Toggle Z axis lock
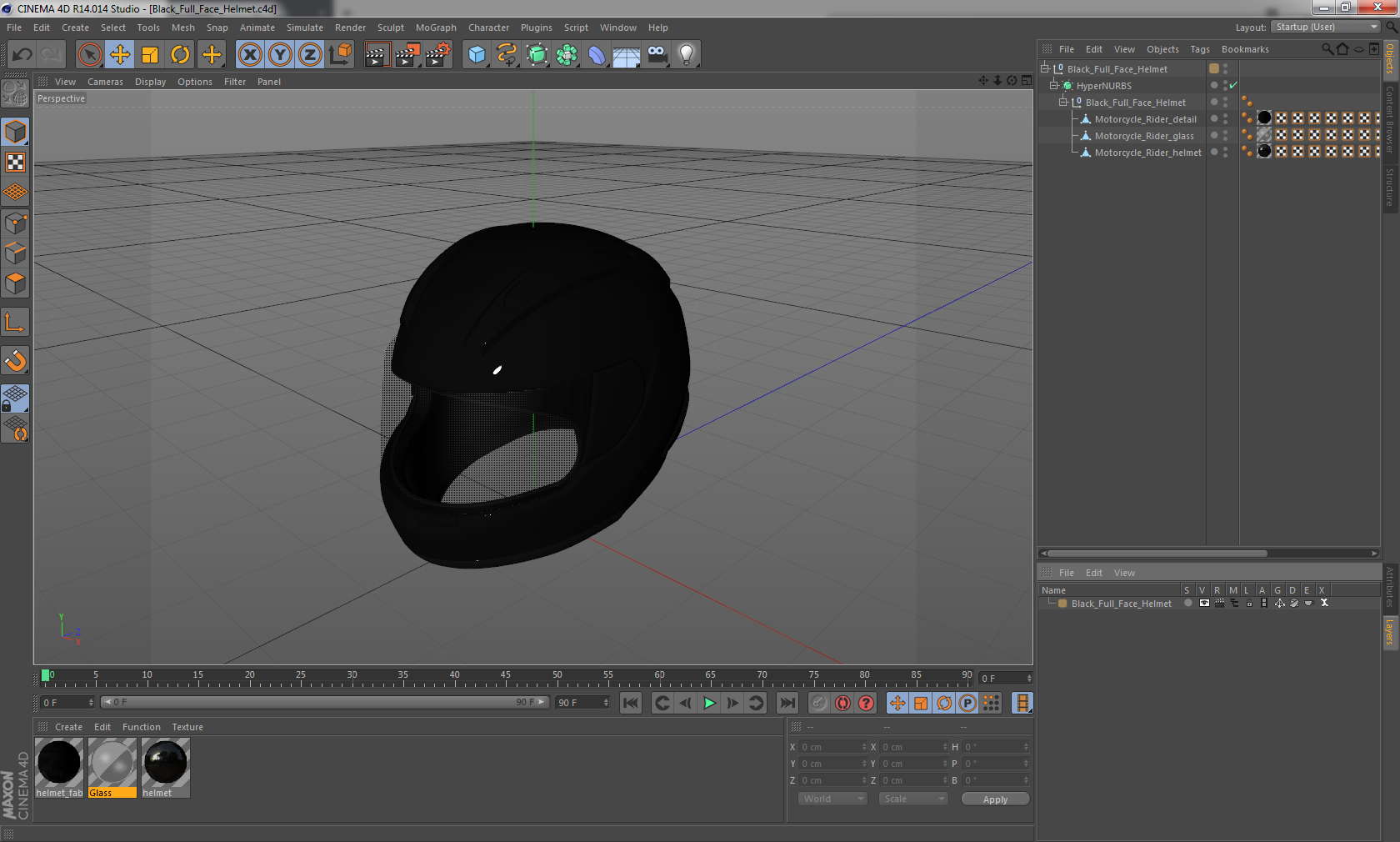This screenshot has width=1400, height=842. click(x=310, y=55)
